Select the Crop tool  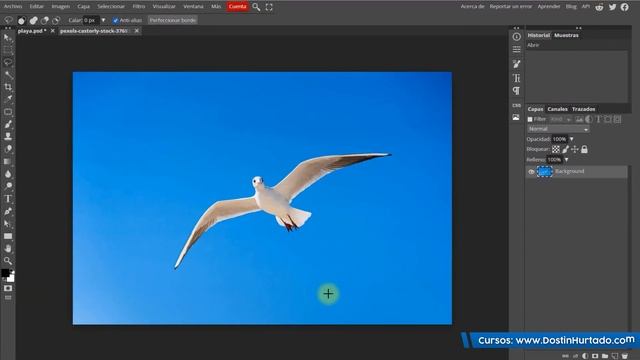point(8,87)
